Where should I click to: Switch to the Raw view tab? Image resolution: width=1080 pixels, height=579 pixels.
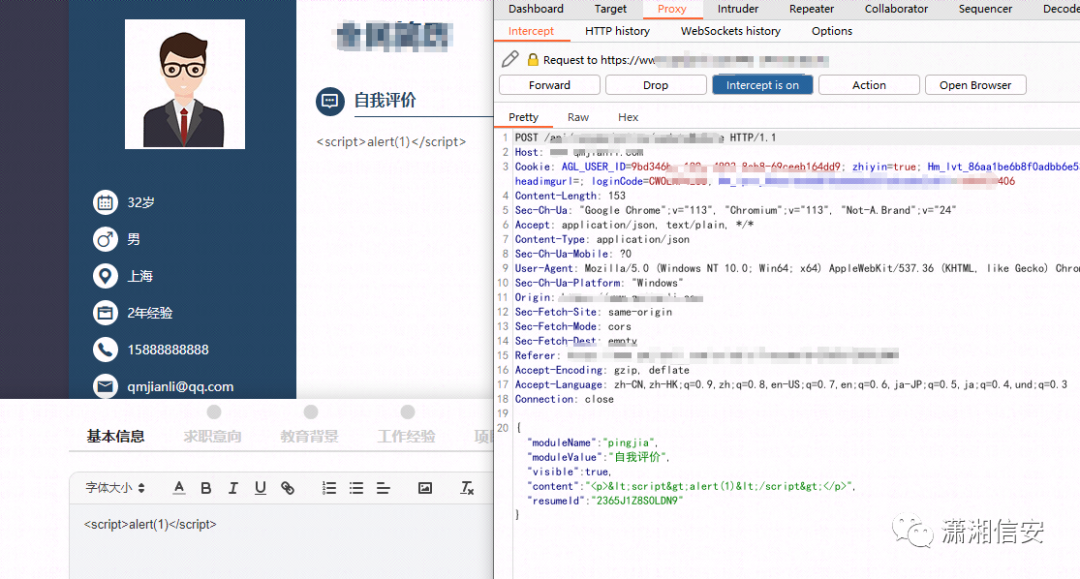[578, 117]
